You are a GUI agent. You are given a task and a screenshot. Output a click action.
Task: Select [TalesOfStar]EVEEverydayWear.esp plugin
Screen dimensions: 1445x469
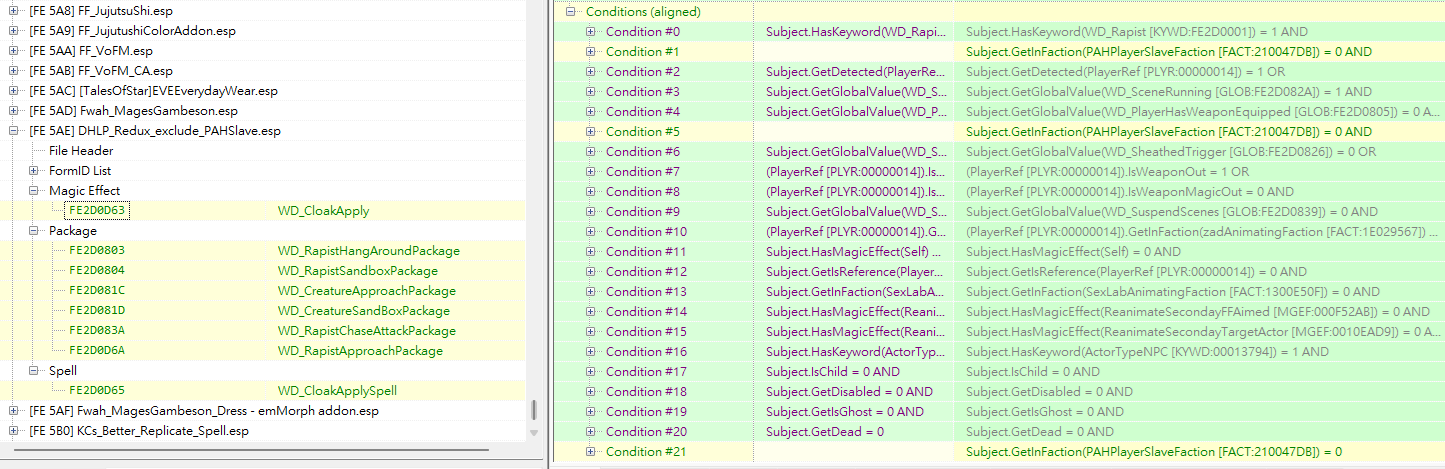(x=153, y=91)
